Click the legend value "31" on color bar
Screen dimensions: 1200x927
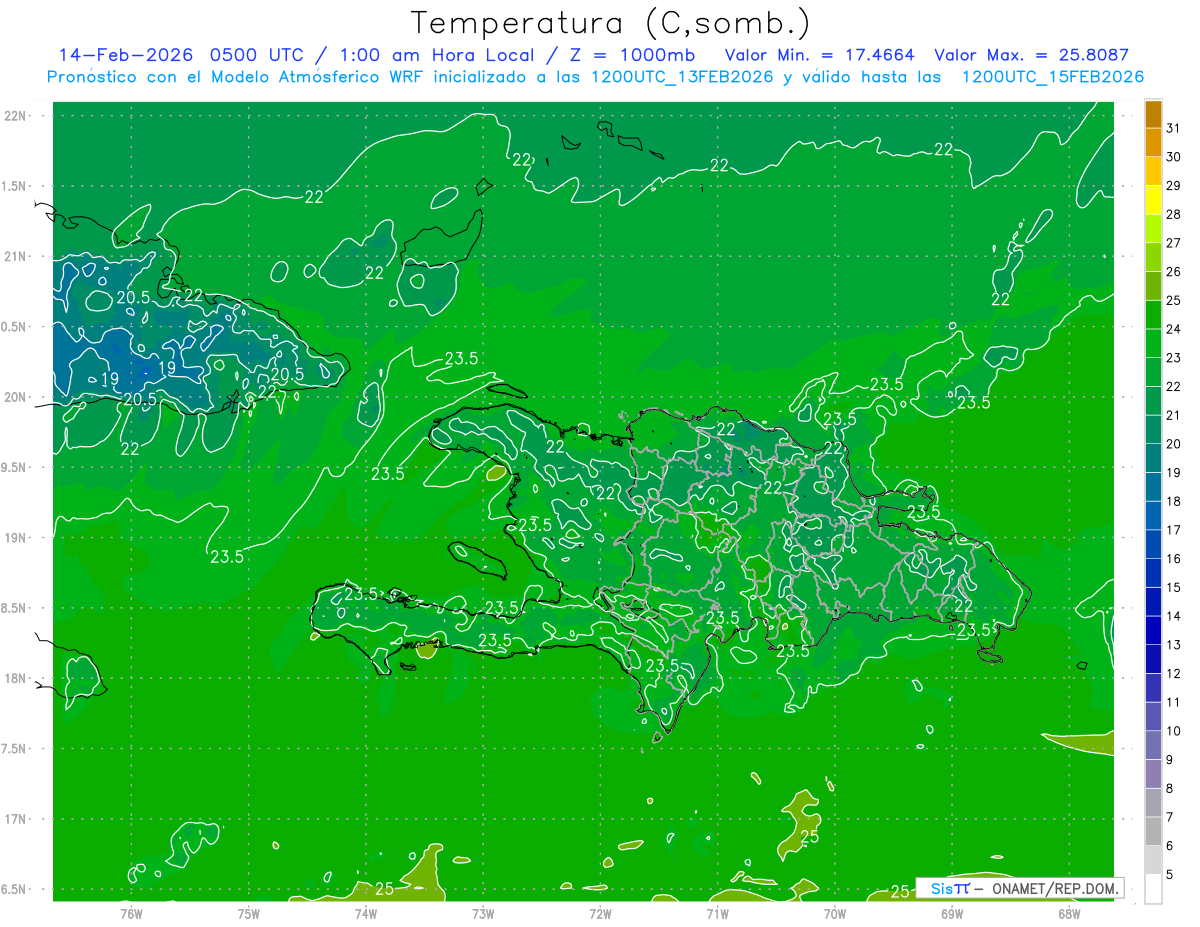click(x=1174, y=128)
